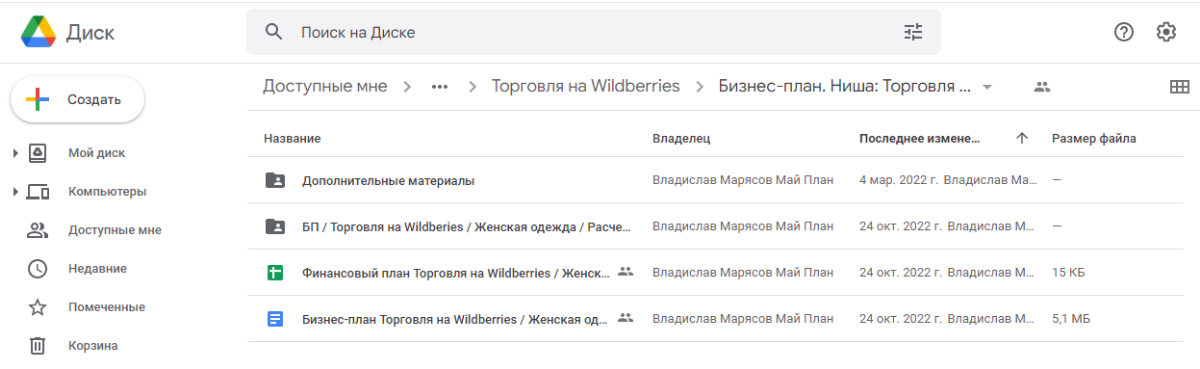Screen dimensions: 1200x369
Task: Sort by Название column header
Action: coord(292,138)
